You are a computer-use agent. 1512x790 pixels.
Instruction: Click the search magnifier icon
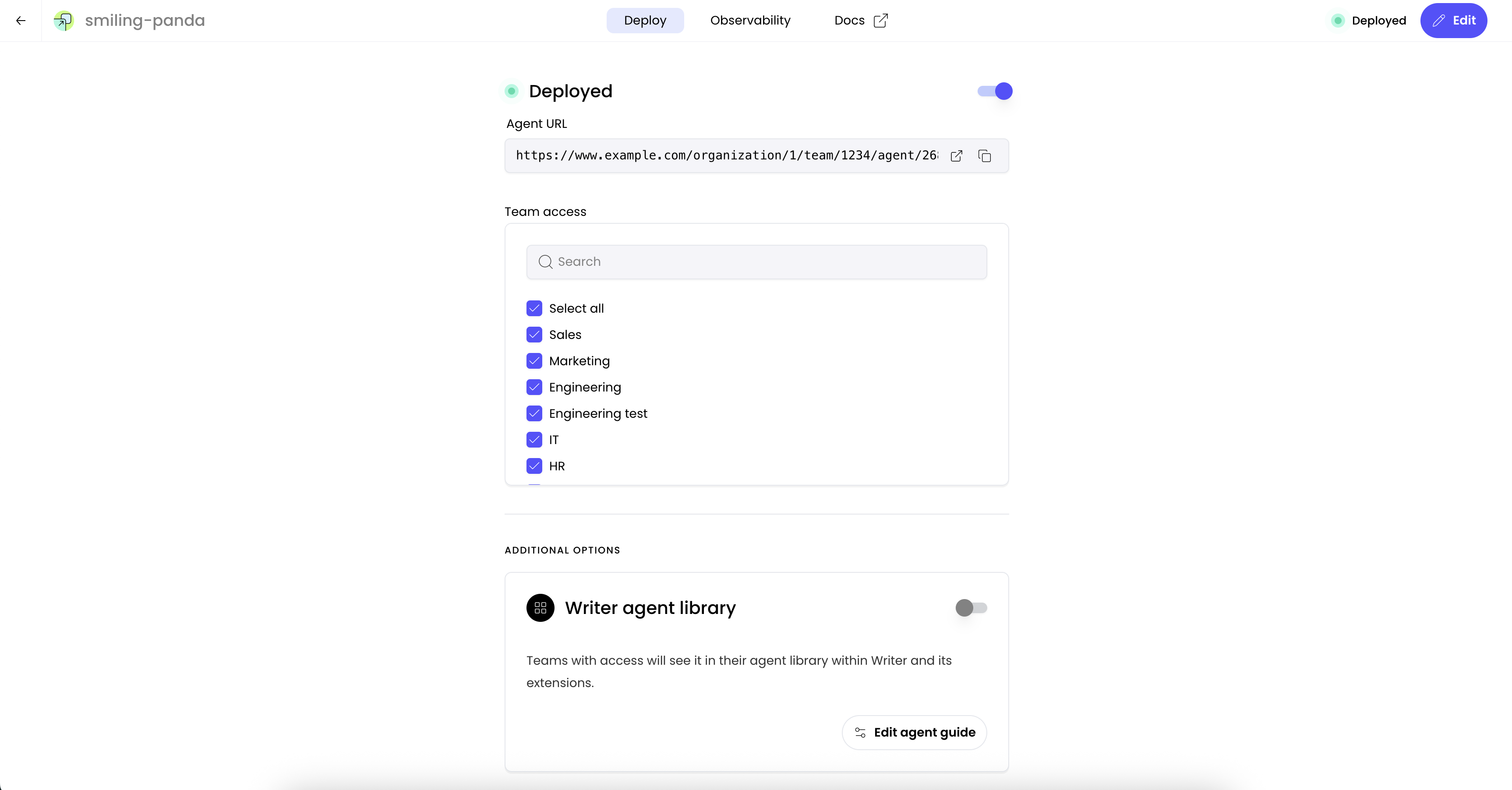coord(545,262)
